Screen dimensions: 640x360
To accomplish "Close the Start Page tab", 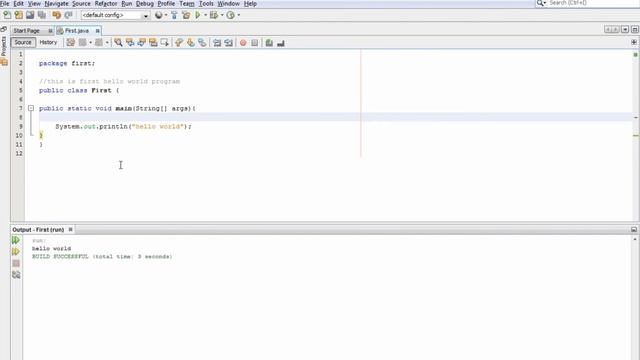I will tap(50, 31).
